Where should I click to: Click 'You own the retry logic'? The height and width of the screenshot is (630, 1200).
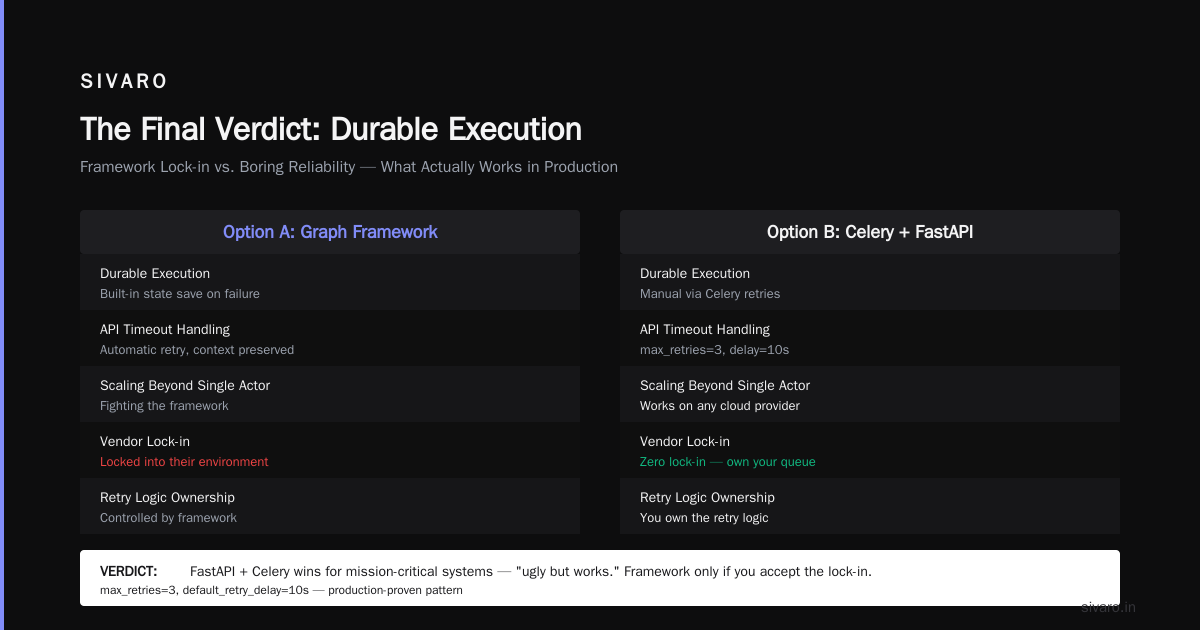click(x=704, y=518)
